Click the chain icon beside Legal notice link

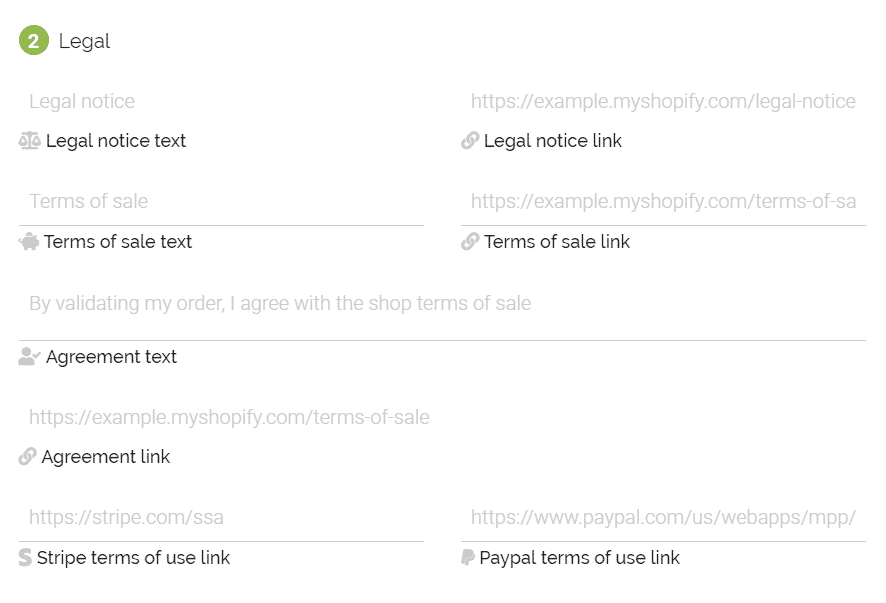tap(470, 140)
